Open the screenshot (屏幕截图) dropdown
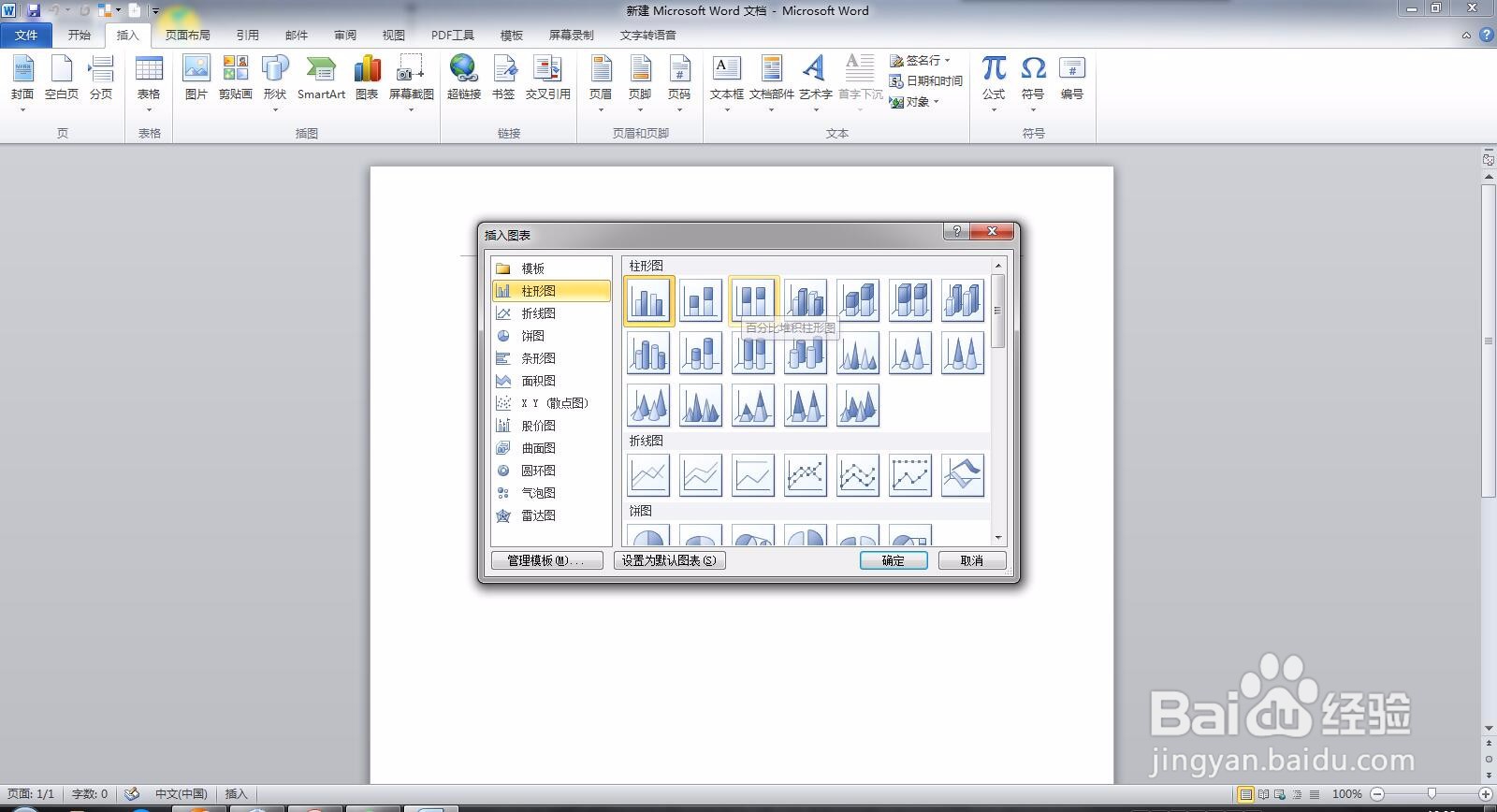Screen dimensions: 1497x812 point(411,82)
